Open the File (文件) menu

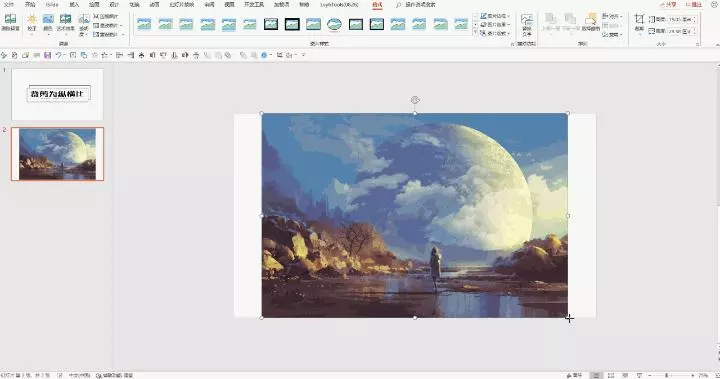coord(9,5)
